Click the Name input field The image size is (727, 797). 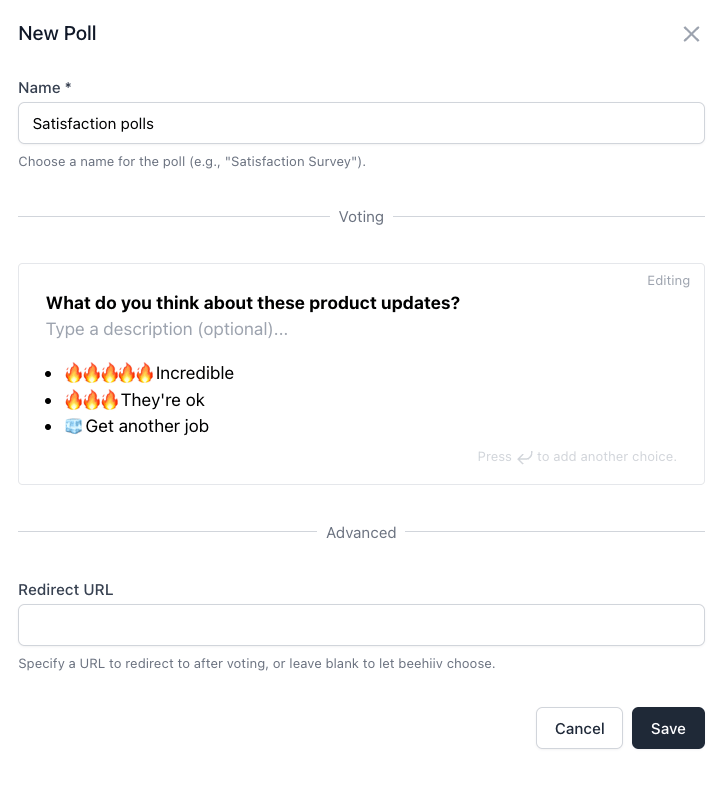361,123
